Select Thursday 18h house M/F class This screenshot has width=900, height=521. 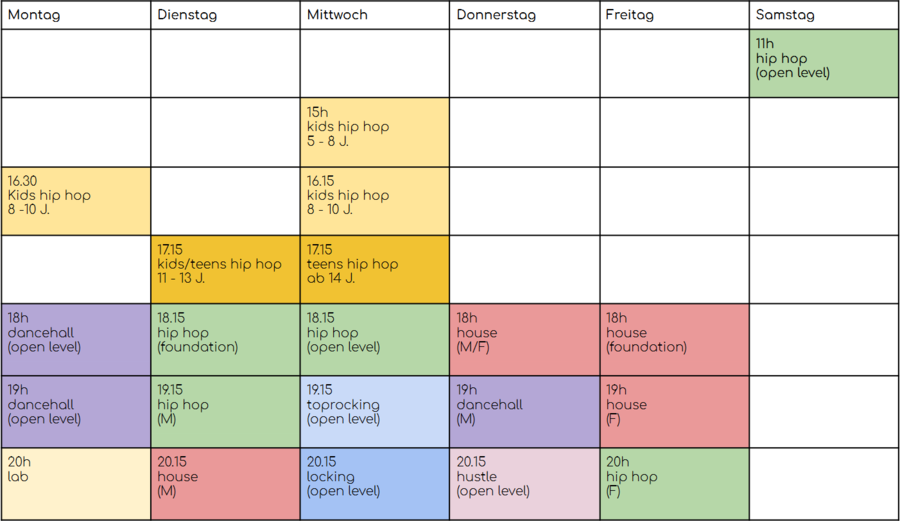pyautogui.click(x=525, y=340)
